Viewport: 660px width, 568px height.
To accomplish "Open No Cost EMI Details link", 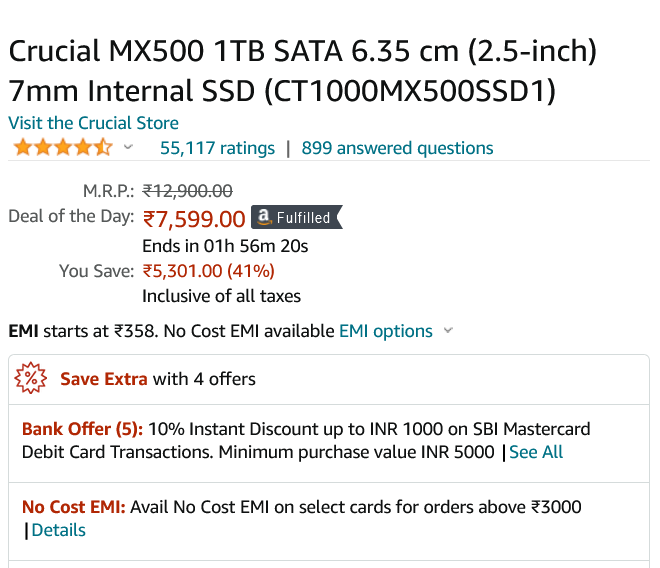I will [x=59, y=530].
